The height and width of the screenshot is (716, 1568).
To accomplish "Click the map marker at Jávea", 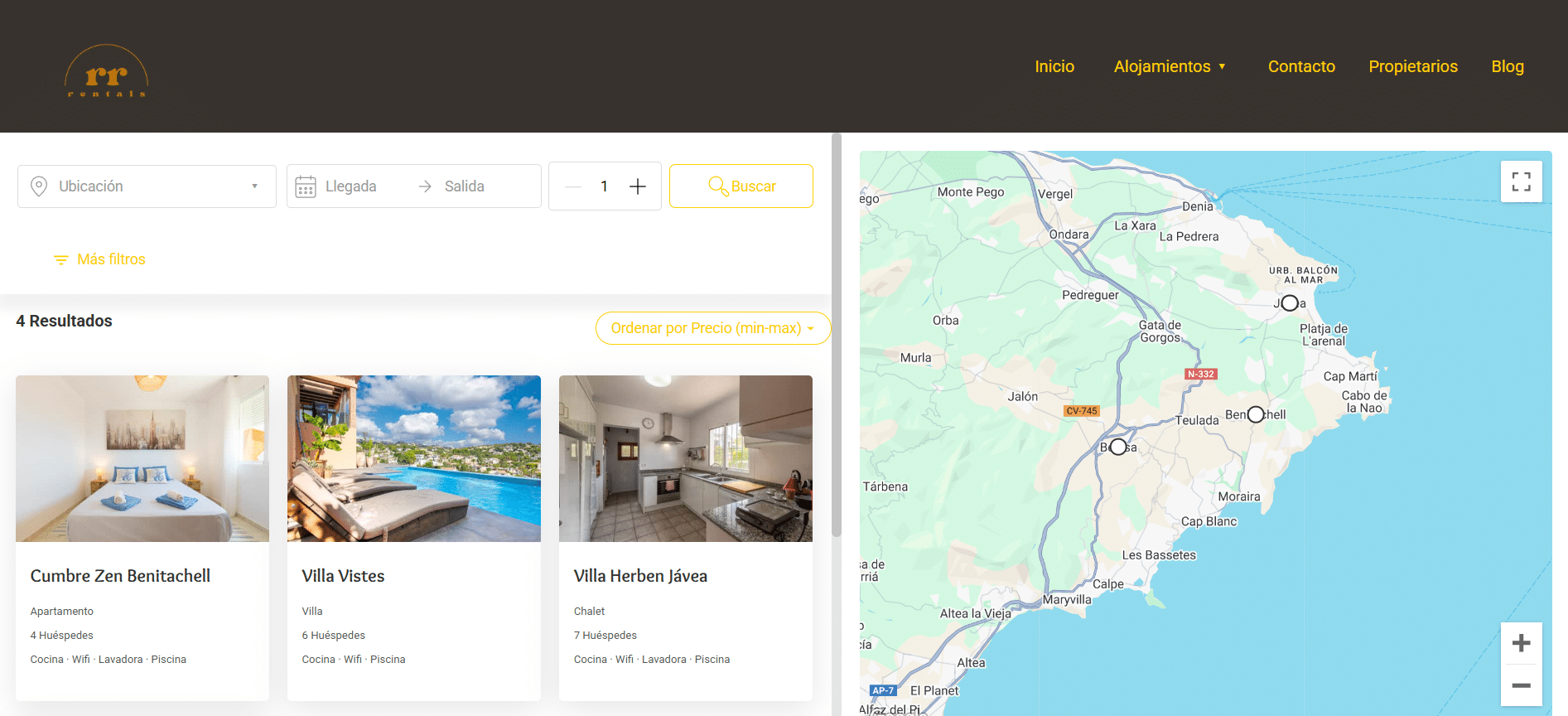I will [x=1290, y=303].
